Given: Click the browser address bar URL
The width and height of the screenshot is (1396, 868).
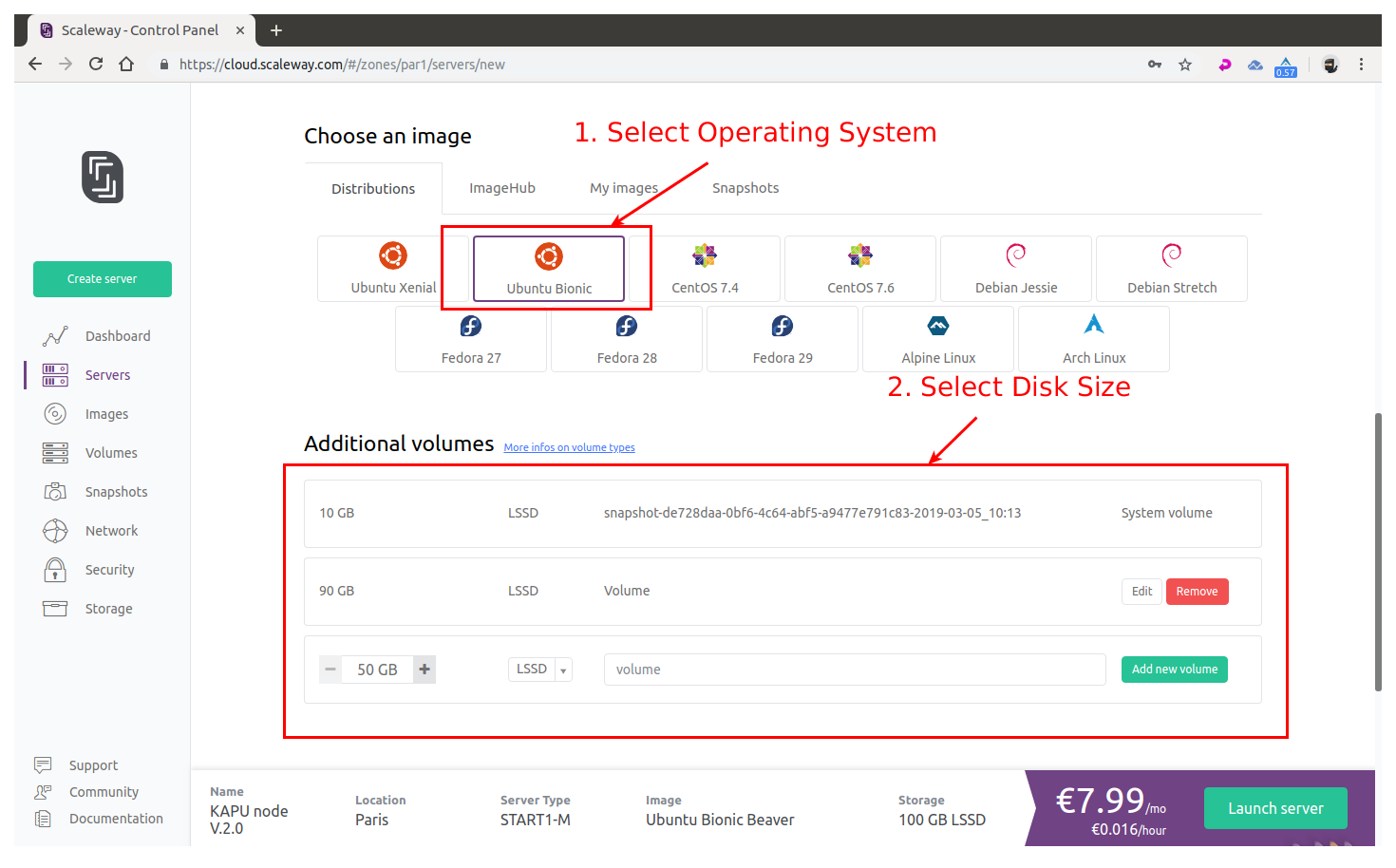Looking at the screenshot, I should (342, 65).
